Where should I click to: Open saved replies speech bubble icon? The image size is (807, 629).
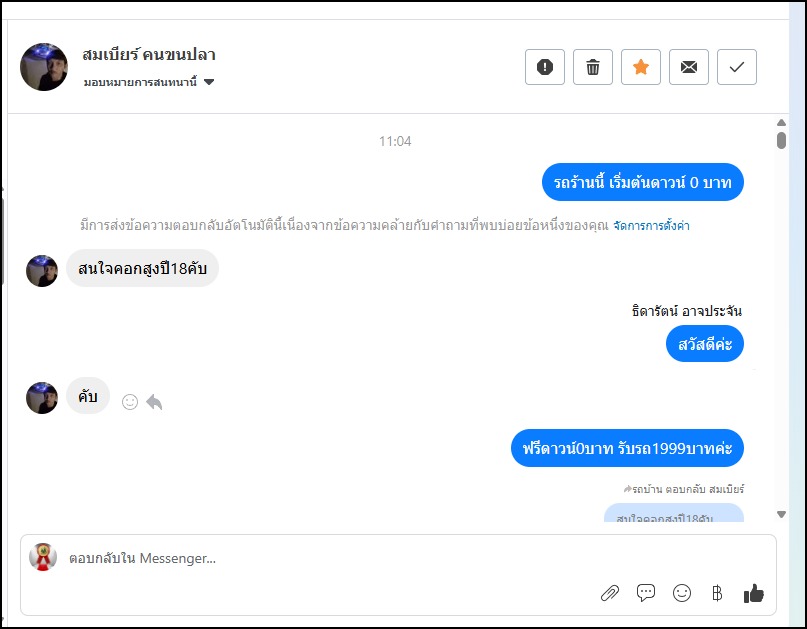(x=646, y=593)
